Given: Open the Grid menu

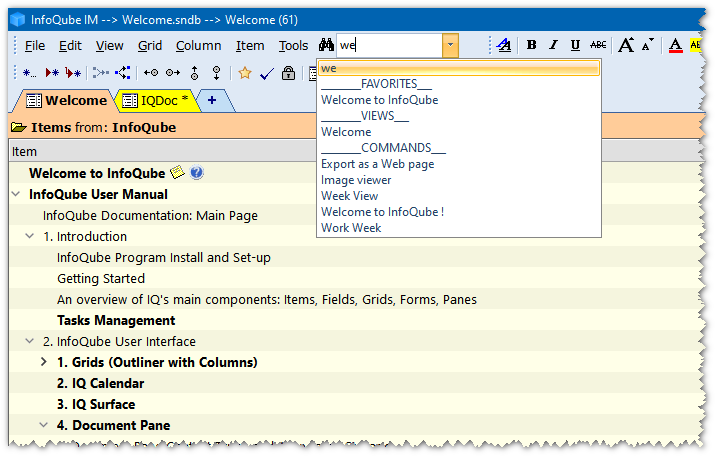Looking at the screenshot, I should [x=150, y=46].
